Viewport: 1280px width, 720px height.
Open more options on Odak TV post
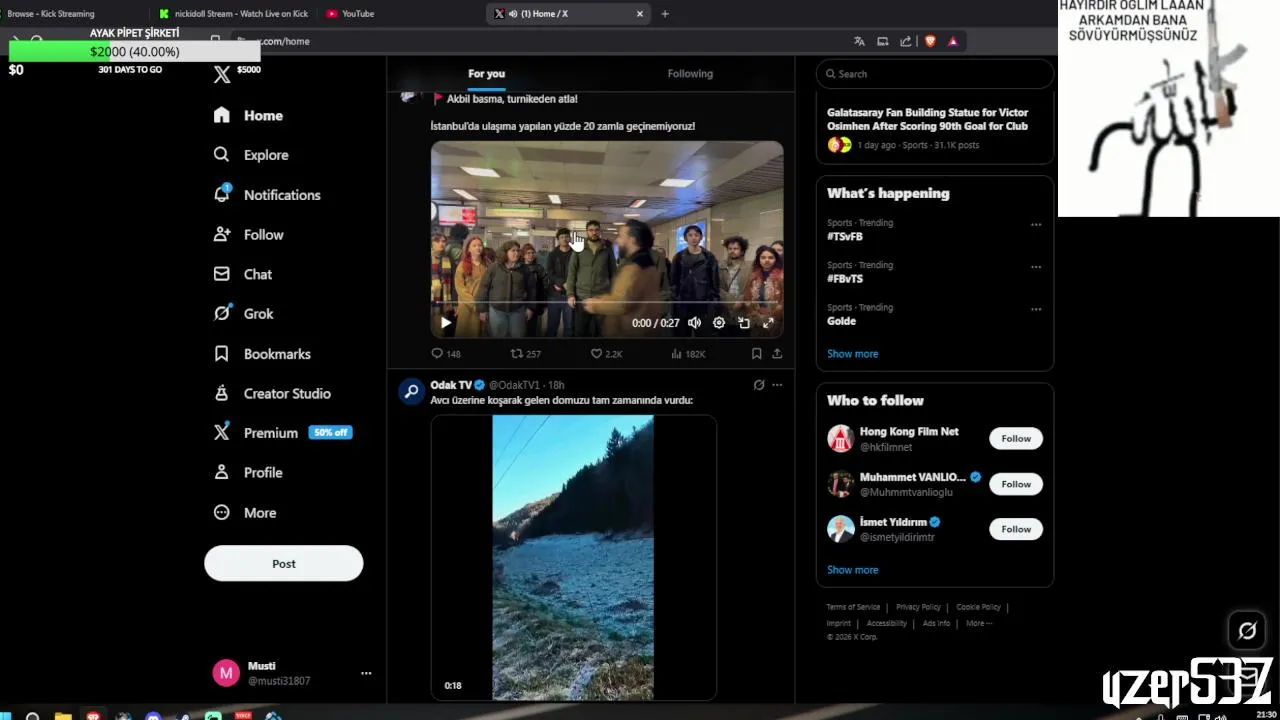pyautogui.click(x=777, y=385)
